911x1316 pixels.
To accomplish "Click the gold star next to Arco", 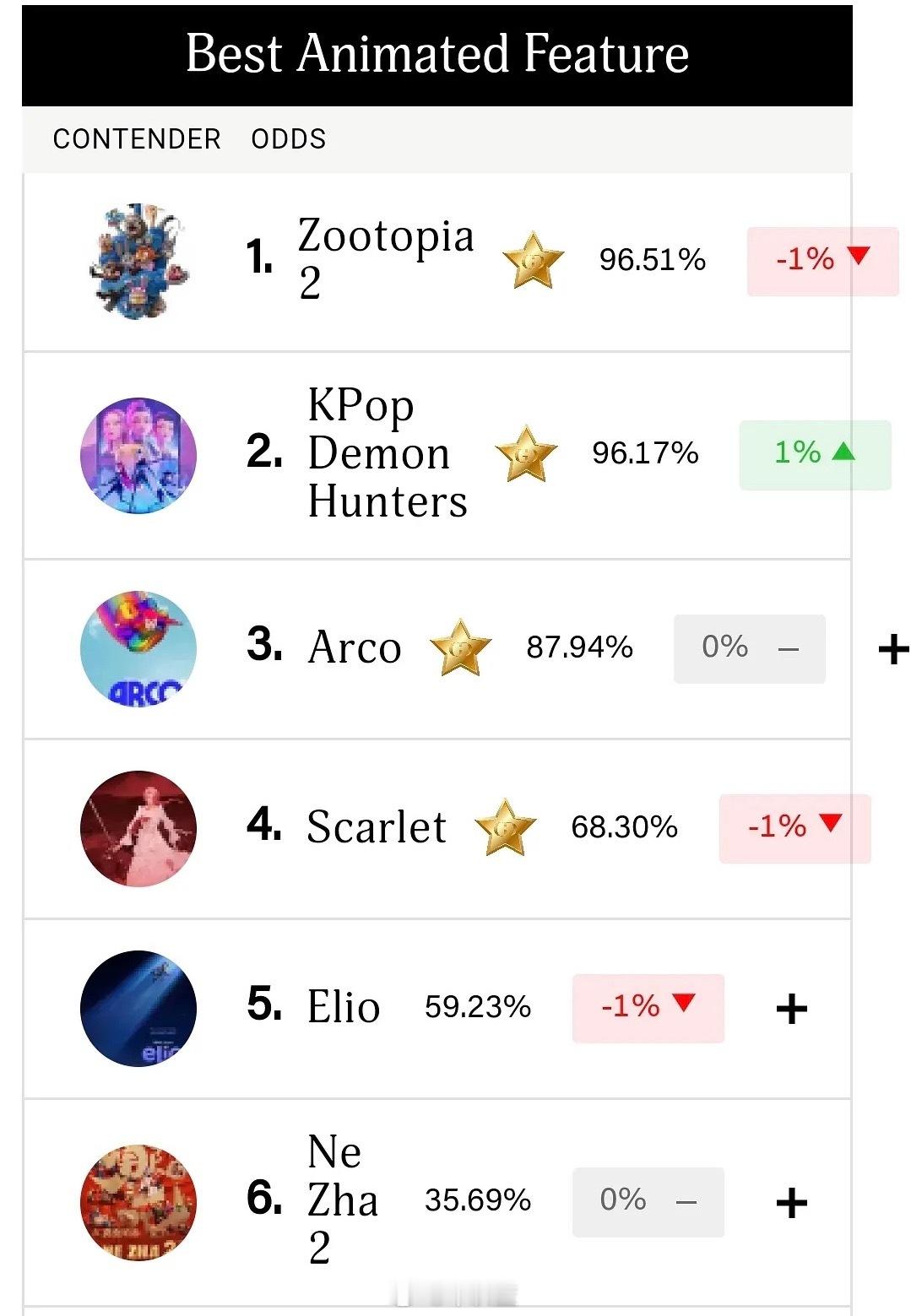I will click(460, 647).
